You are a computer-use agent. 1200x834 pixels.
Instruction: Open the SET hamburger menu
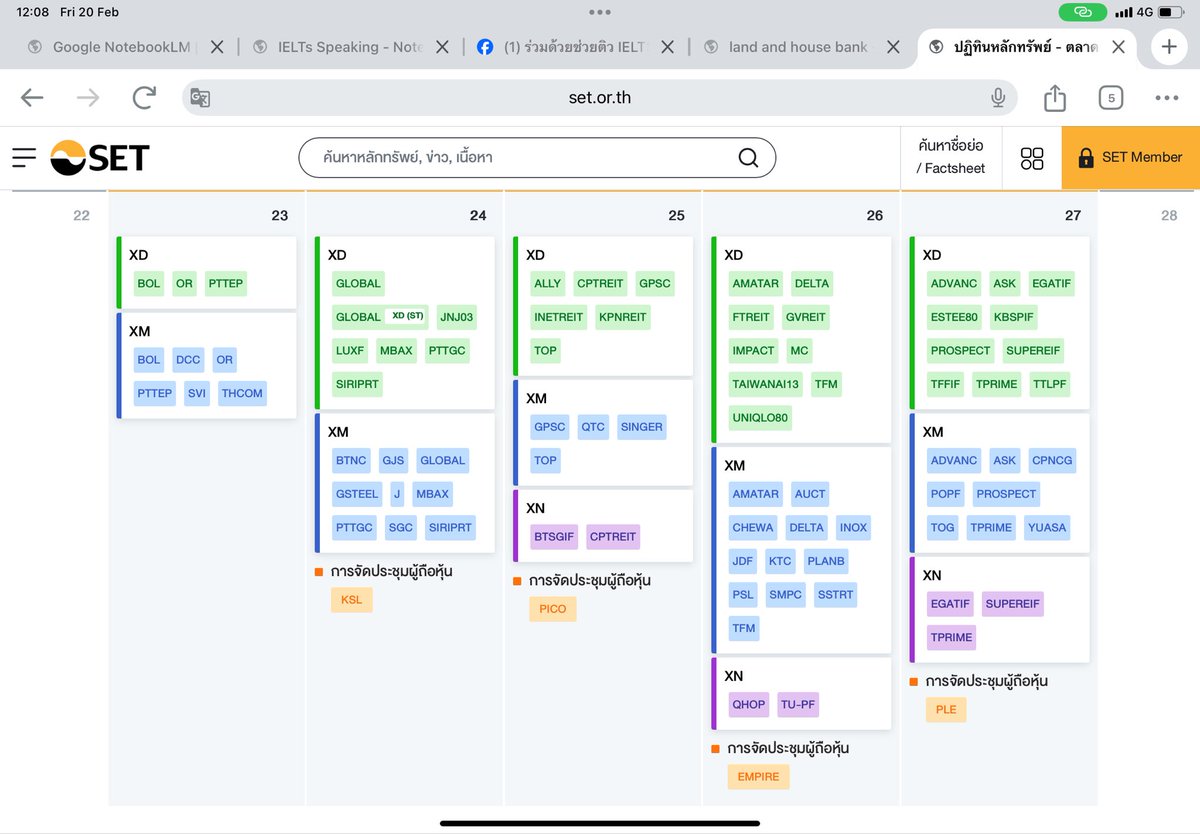tap(24, 157)
